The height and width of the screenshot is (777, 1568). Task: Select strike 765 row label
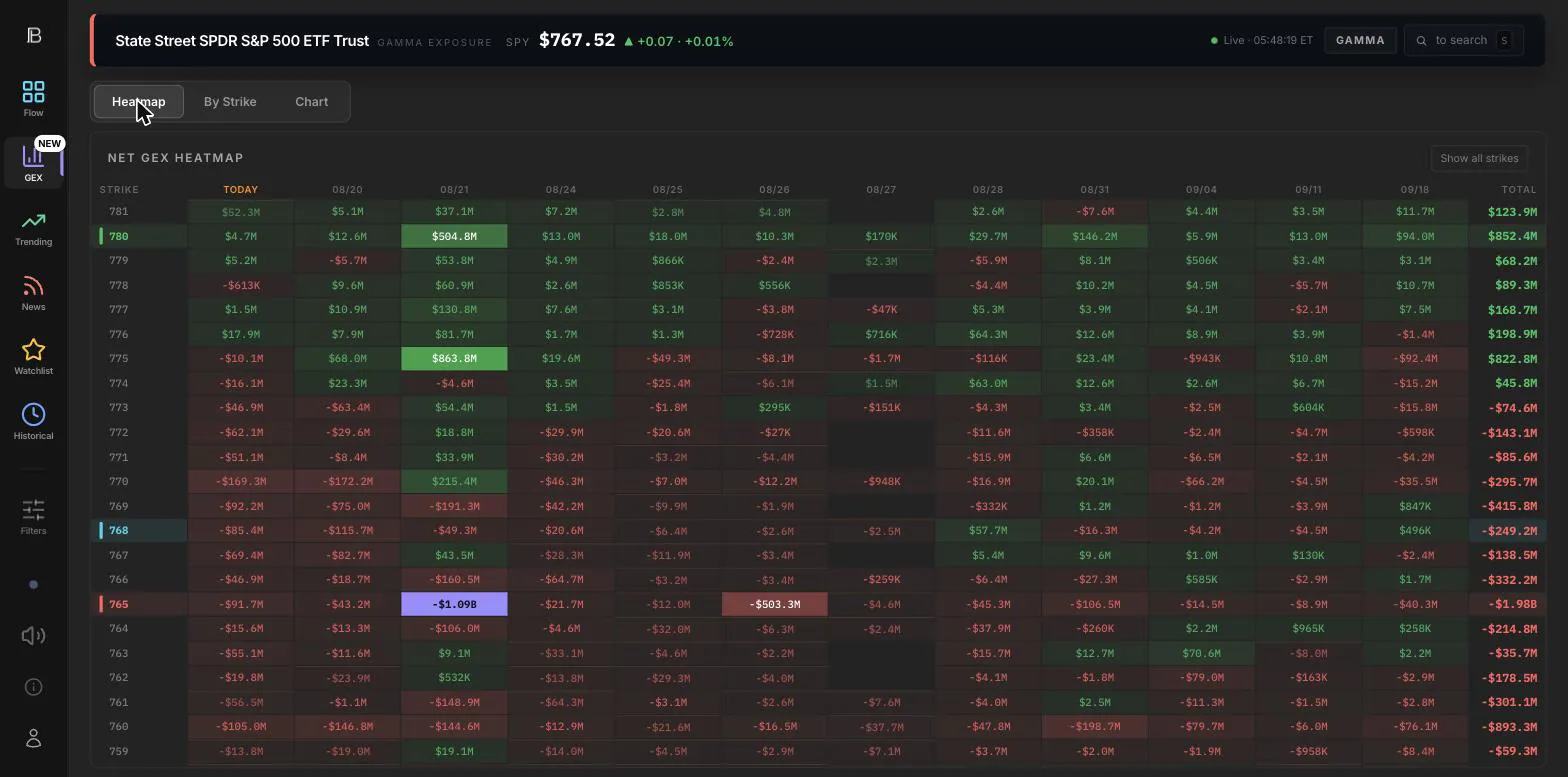coord(118,604)
